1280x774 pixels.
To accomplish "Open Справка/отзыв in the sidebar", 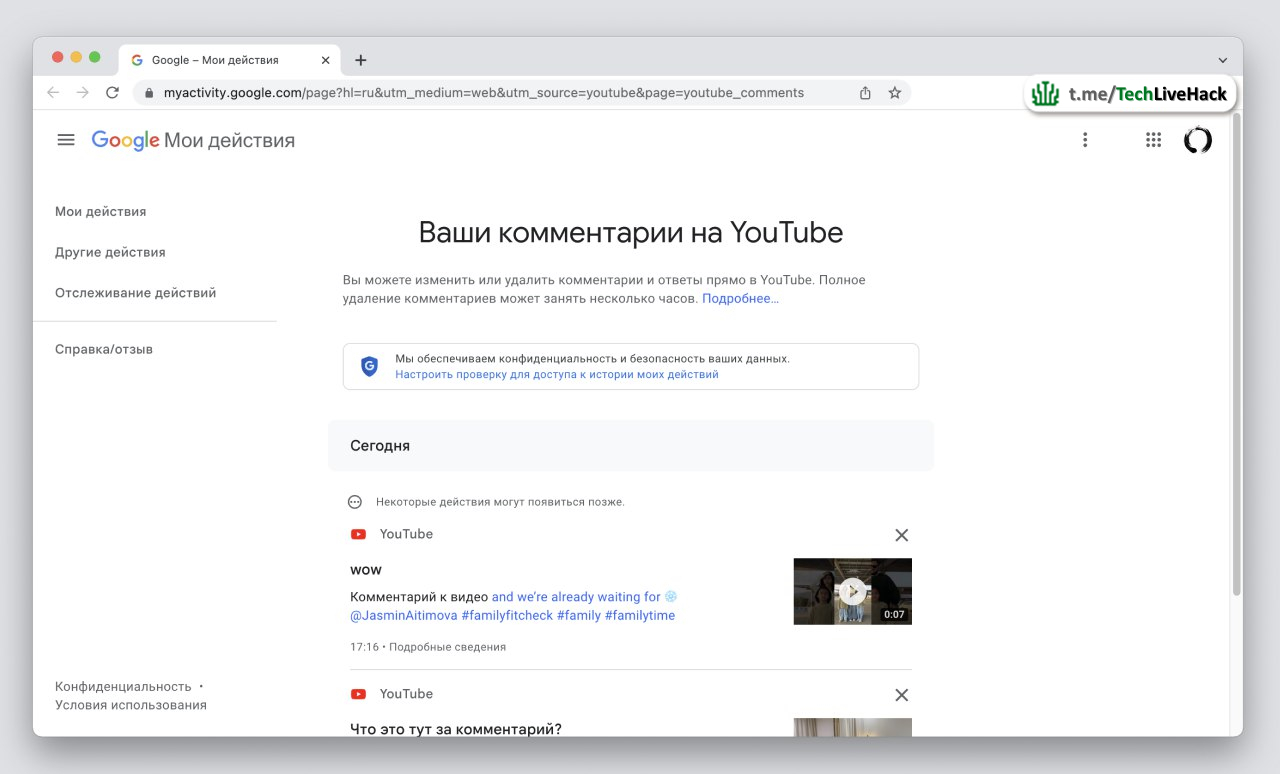I will (104, 349).
